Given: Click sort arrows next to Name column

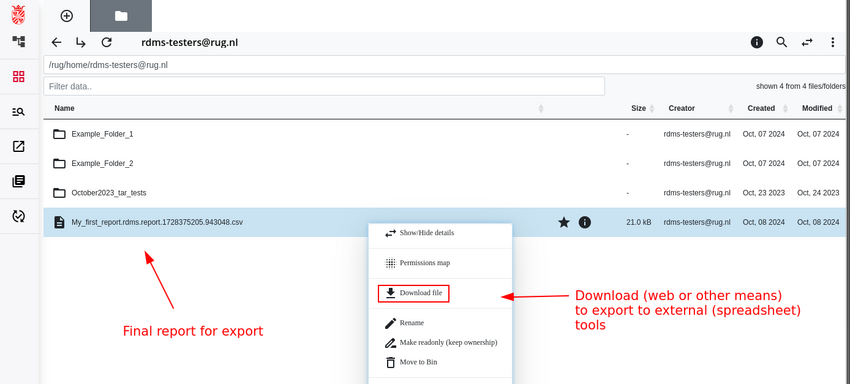Looking at the screenshot, I should pos(540,108).
